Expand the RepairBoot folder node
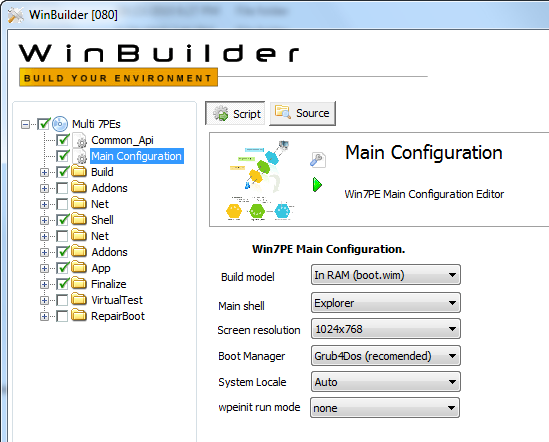 click(44, 316)
